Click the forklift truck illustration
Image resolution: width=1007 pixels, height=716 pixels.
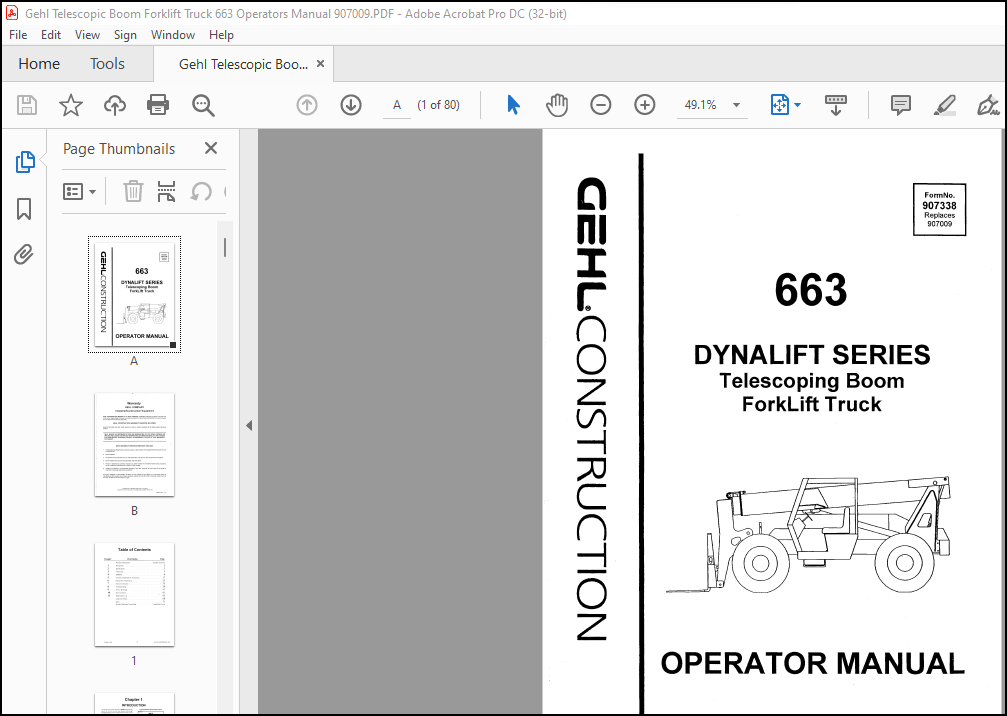coord(809,535)
